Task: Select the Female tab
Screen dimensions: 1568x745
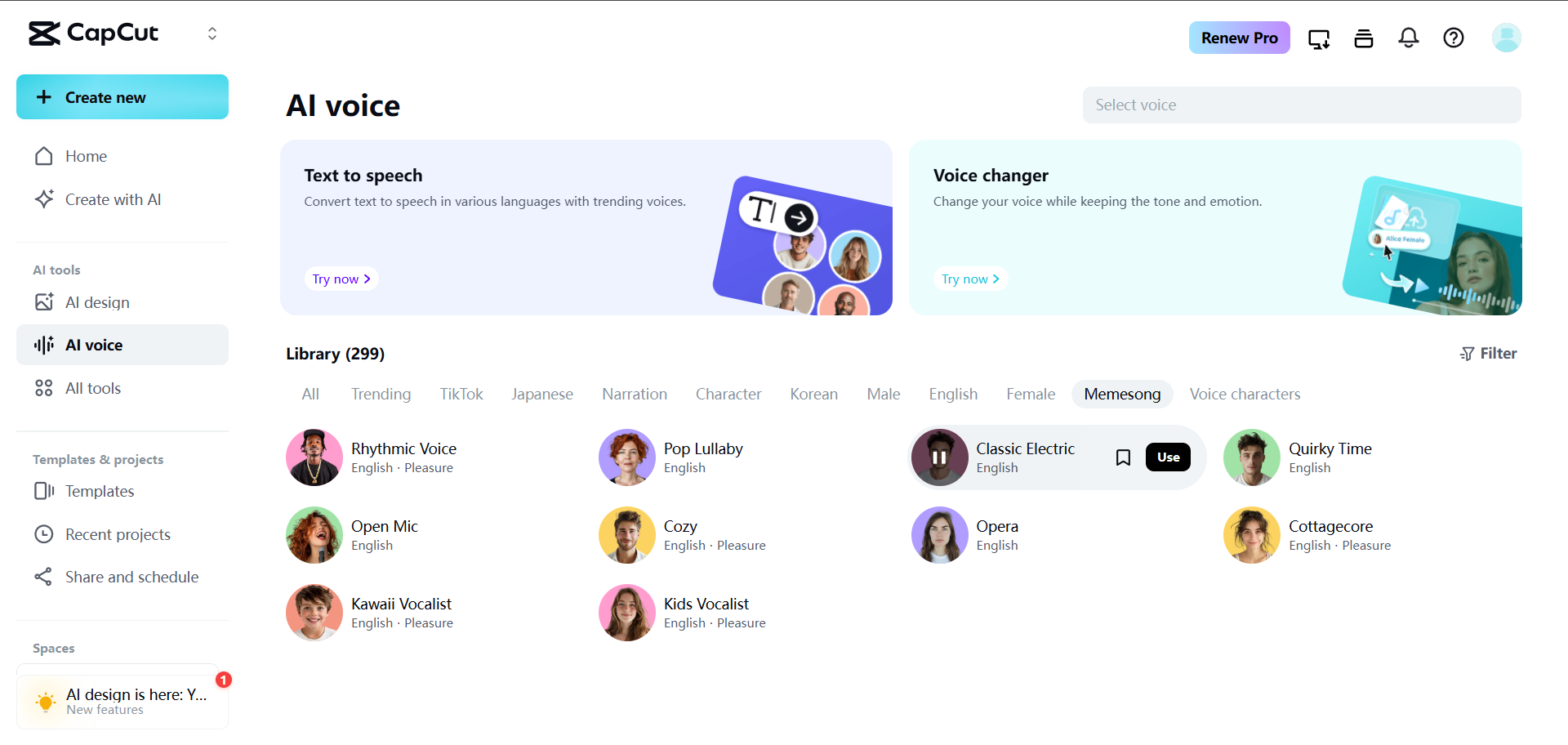Action: pyautogui.click(x=1031, y=394)
